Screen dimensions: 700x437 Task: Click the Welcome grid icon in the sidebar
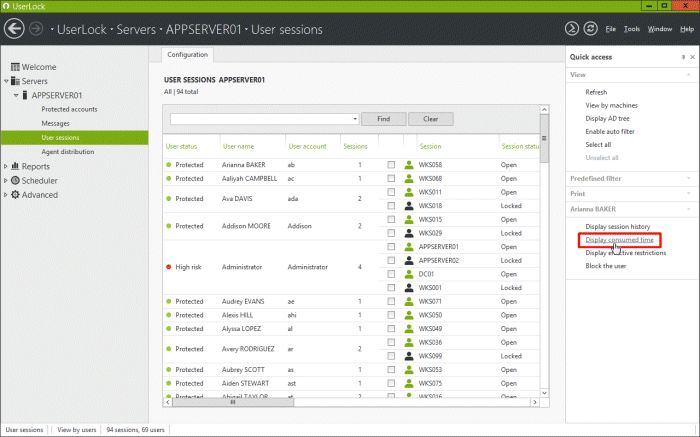(x=15, y=67)
